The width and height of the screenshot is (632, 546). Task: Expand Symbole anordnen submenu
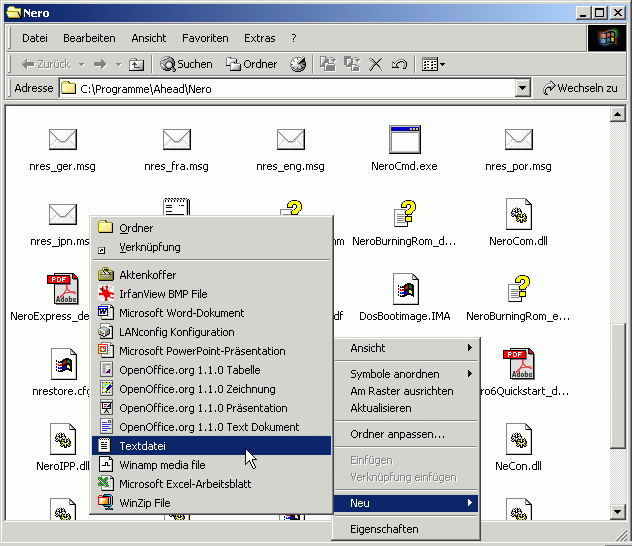coord(407,374)
